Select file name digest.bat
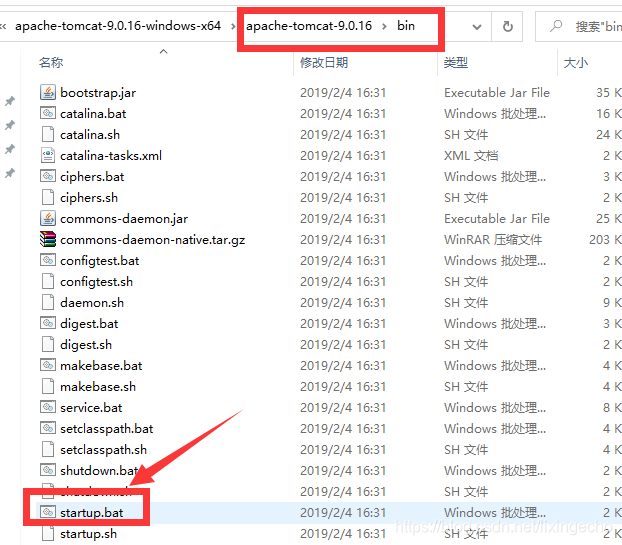The height and width of the screenshot is (545, 622). pyautogui.click(x=89, y=324)
